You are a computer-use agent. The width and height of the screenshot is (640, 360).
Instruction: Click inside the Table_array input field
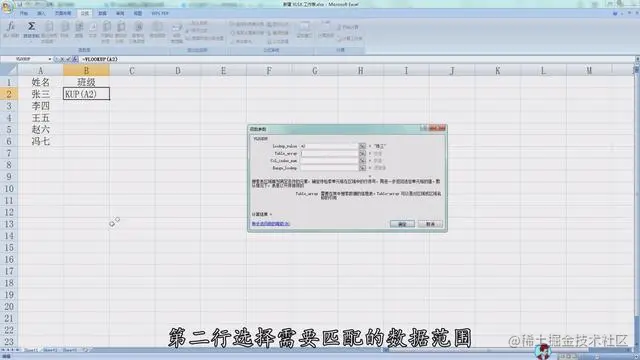(329, 153)
